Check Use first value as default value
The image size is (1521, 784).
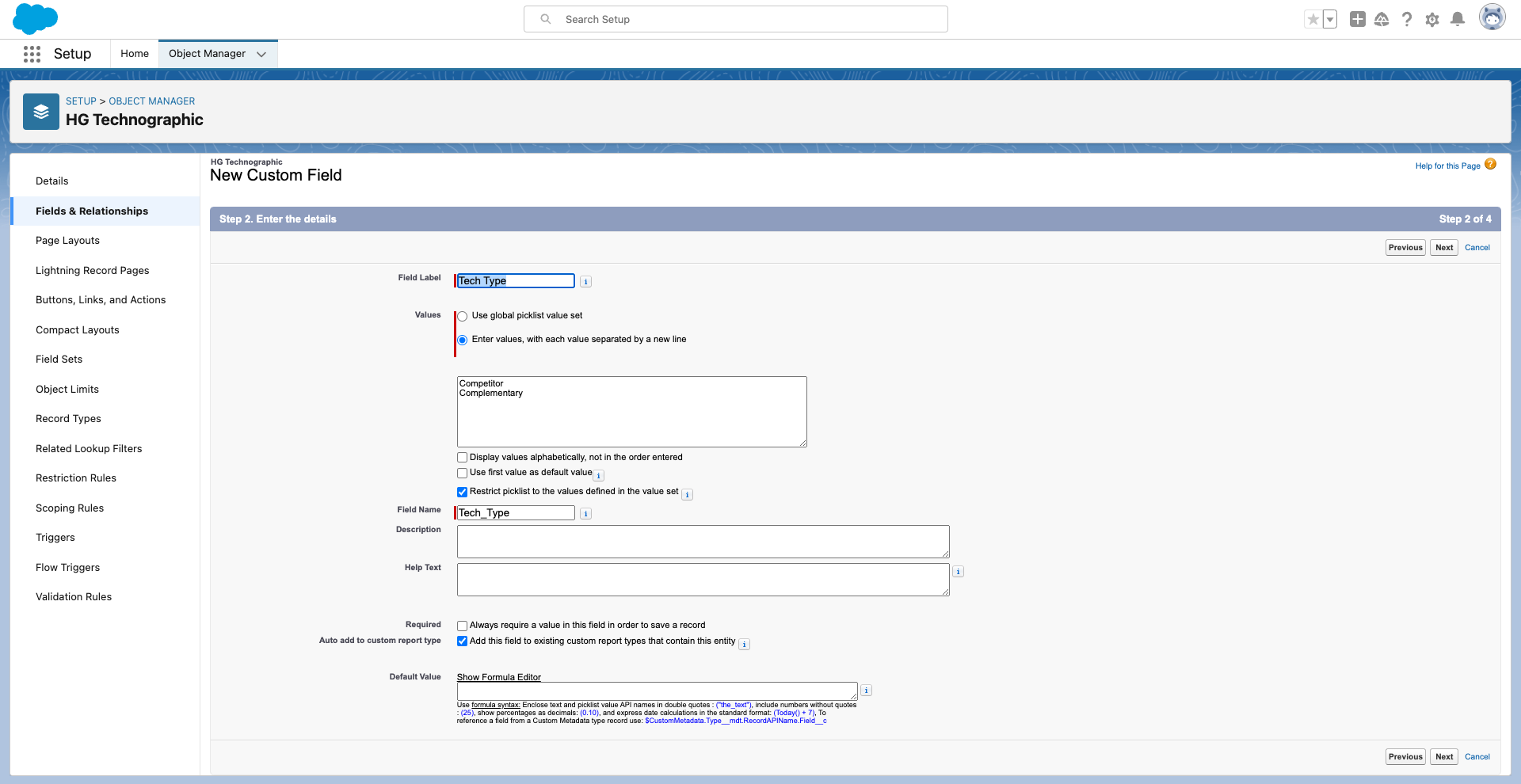click(463, 473)
